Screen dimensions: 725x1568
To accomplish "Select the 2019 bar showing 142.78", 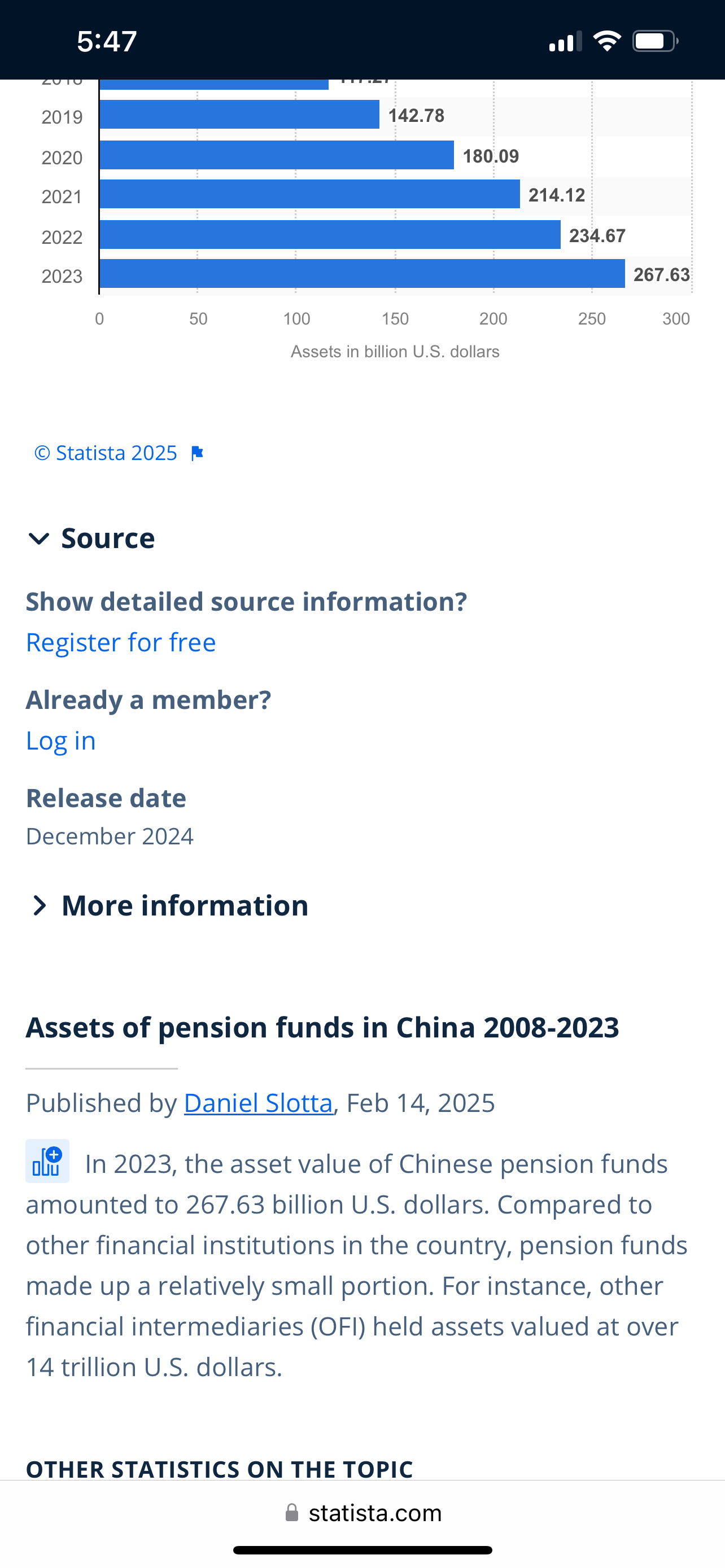I will click(x=239, y=115).
